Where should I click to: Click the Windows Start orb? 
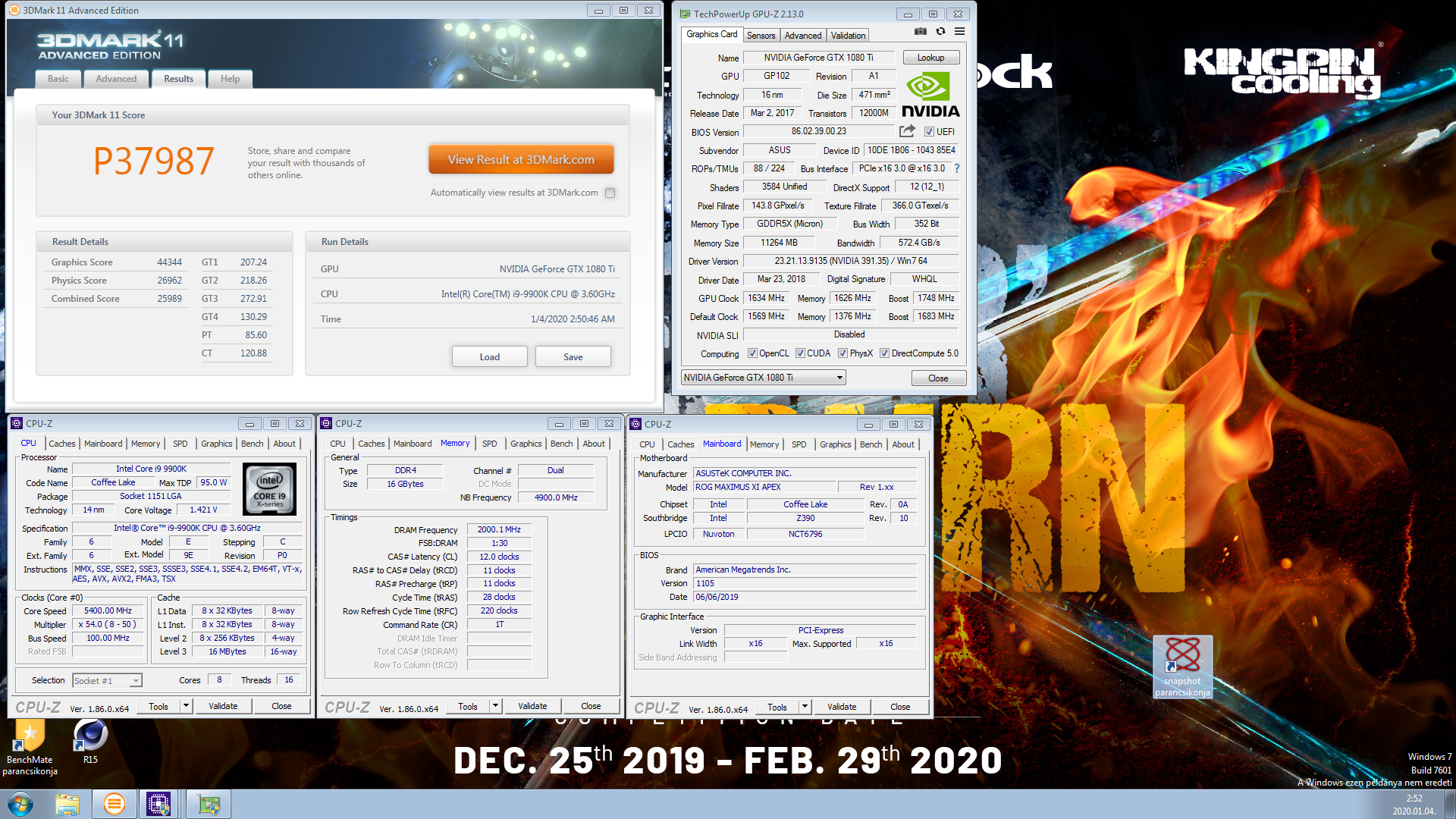[20, 804]
